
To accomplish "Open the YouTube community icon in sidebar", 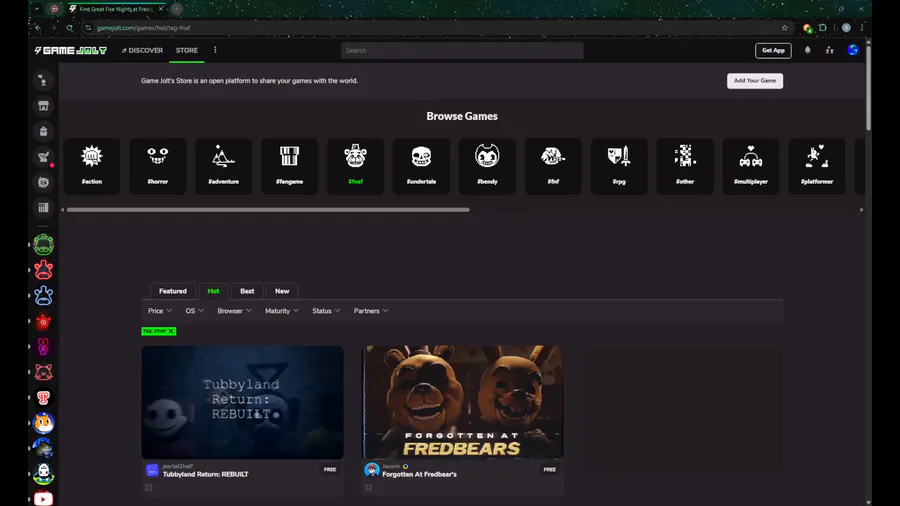I will coord(43,499).
